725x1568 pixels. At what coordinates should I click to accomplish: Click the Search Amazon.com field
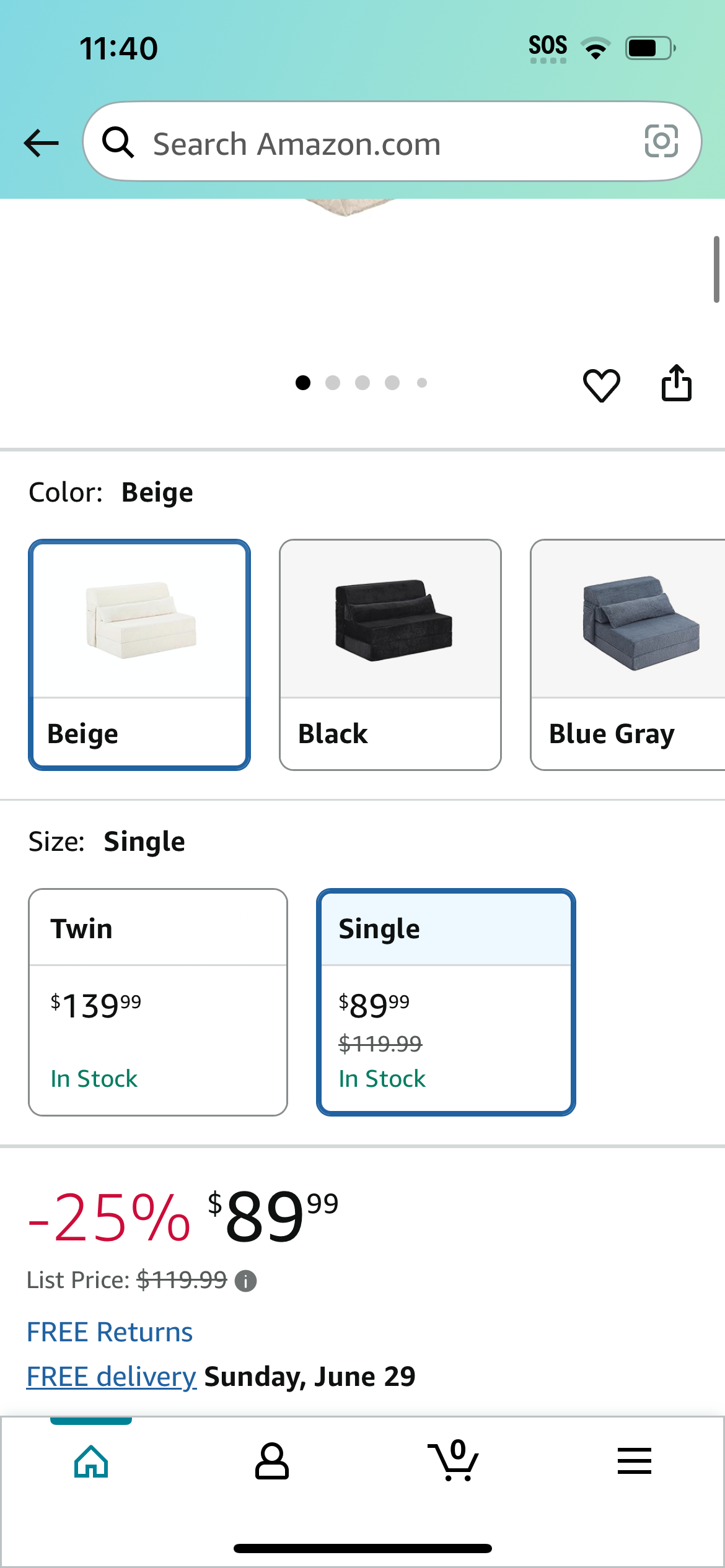click(392, 142)
